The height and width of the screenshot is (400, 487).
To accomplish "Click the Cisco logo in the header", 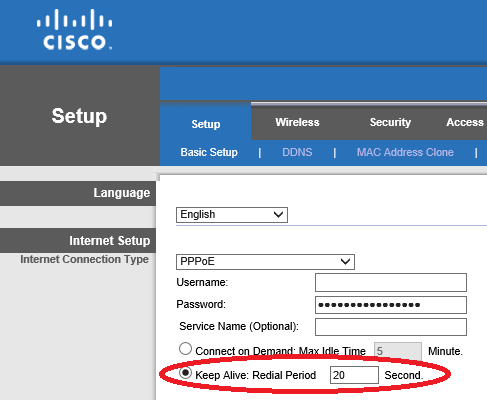I will 74,30.
